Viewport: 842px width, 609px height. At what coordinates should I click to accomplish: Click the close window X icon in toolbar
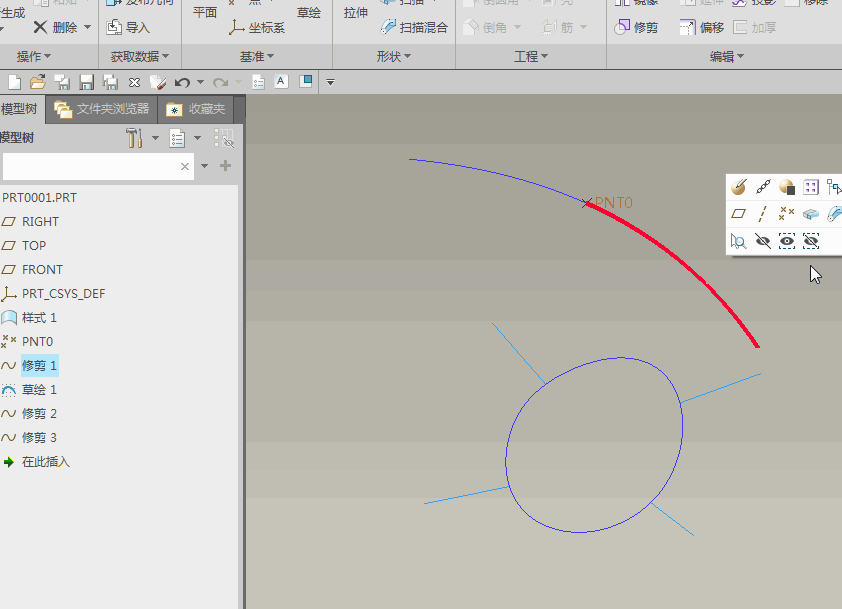point(134,82)
